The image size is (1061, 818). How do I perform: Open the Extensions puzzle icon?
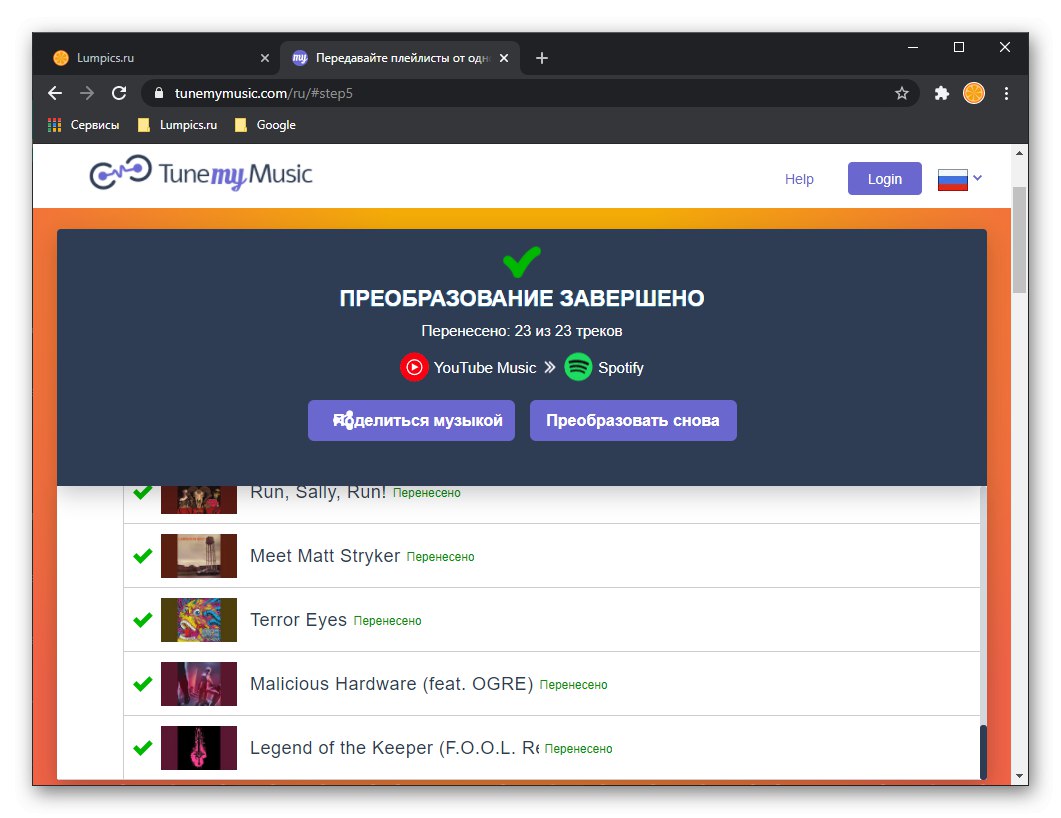(941, 93)
